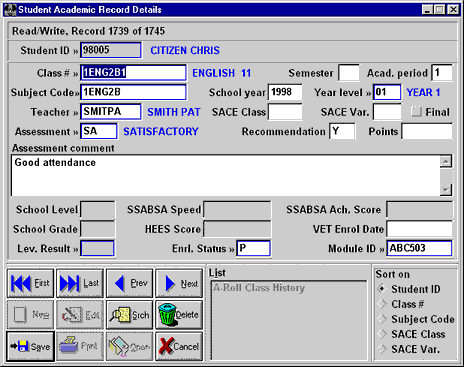Click the Assessment comment text area

pos(226,175)
